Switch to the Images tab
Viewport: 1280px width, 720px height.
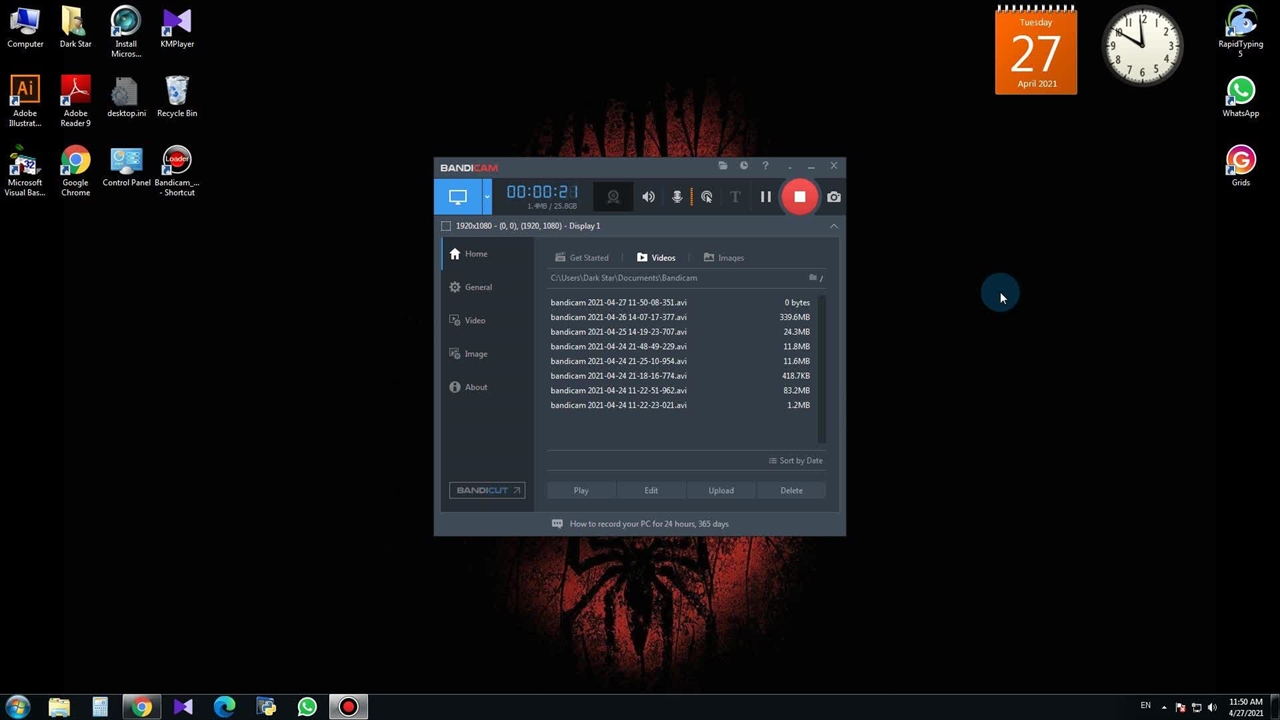click(724, 258)
